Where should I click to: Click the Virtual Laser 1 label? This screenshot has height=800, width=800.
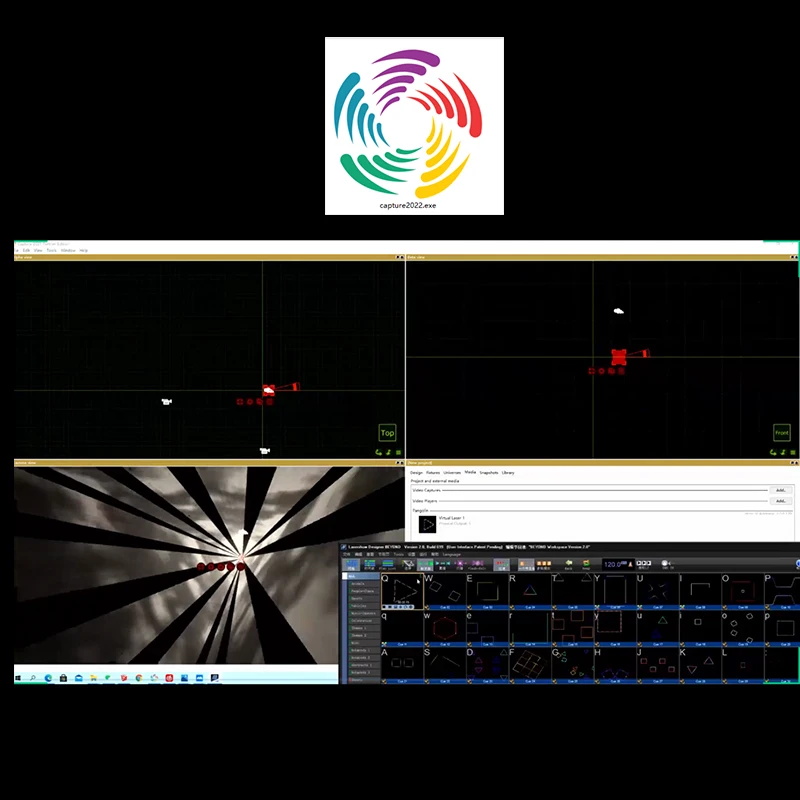click(x=452, y=518)
